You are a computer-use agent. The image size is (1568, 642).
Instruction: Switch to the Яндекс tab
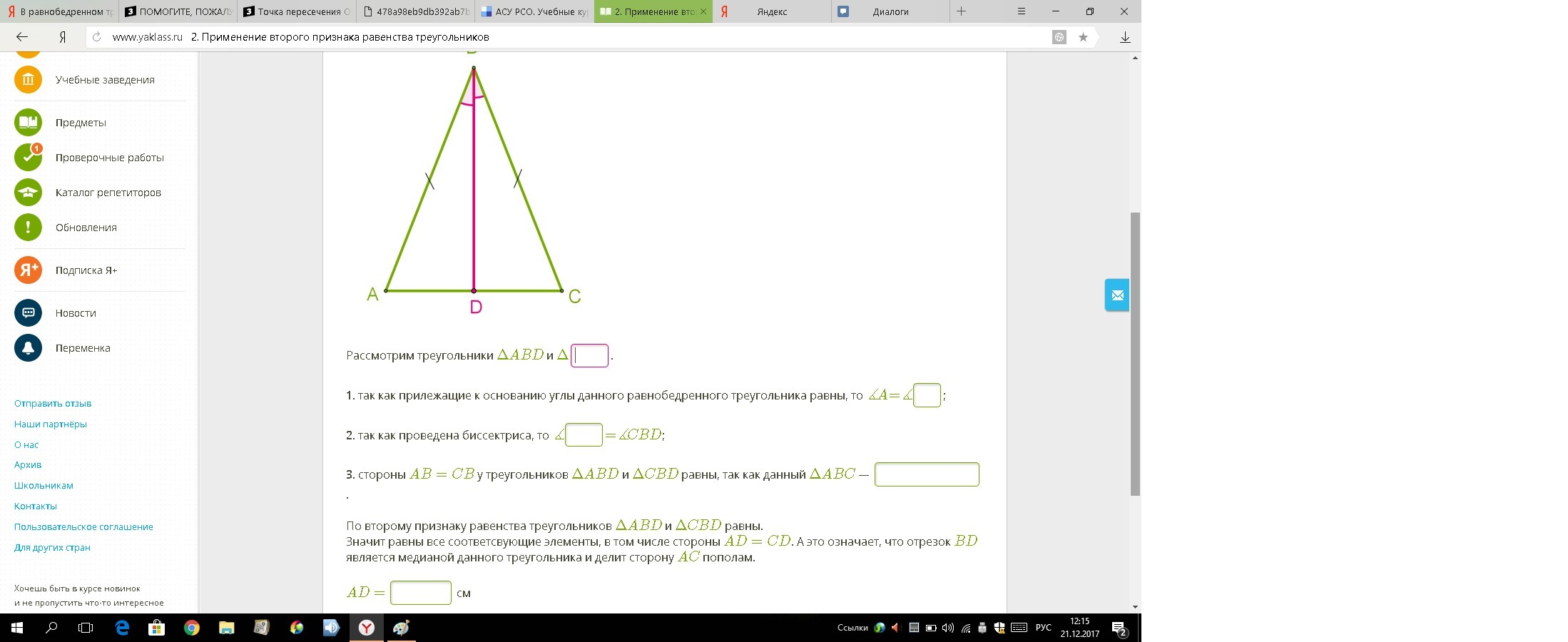772,11
